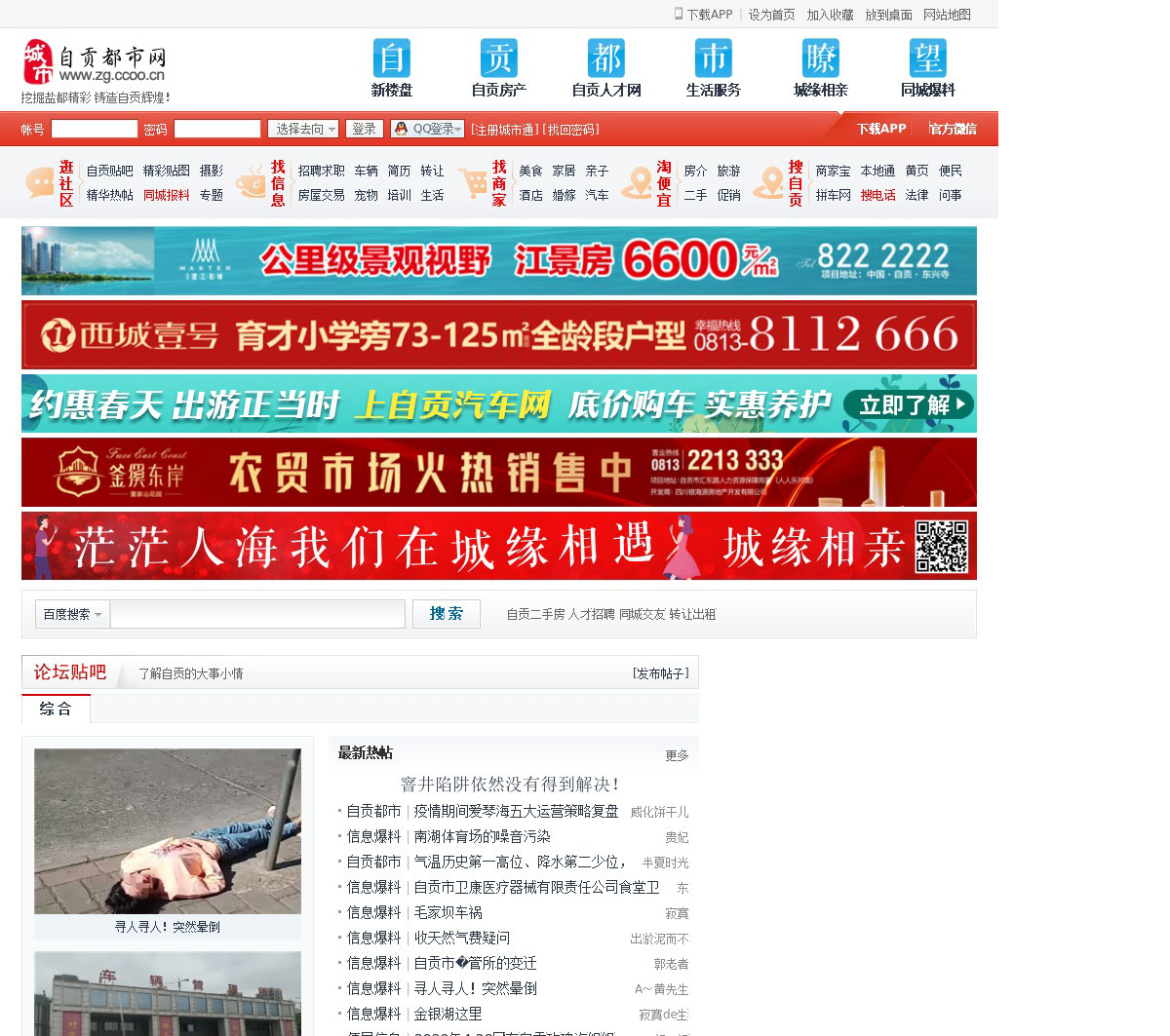This screenshot has width=1170, height=1036.
Task: Open the 新楼盘 icon tile
Action: [392, 68]
